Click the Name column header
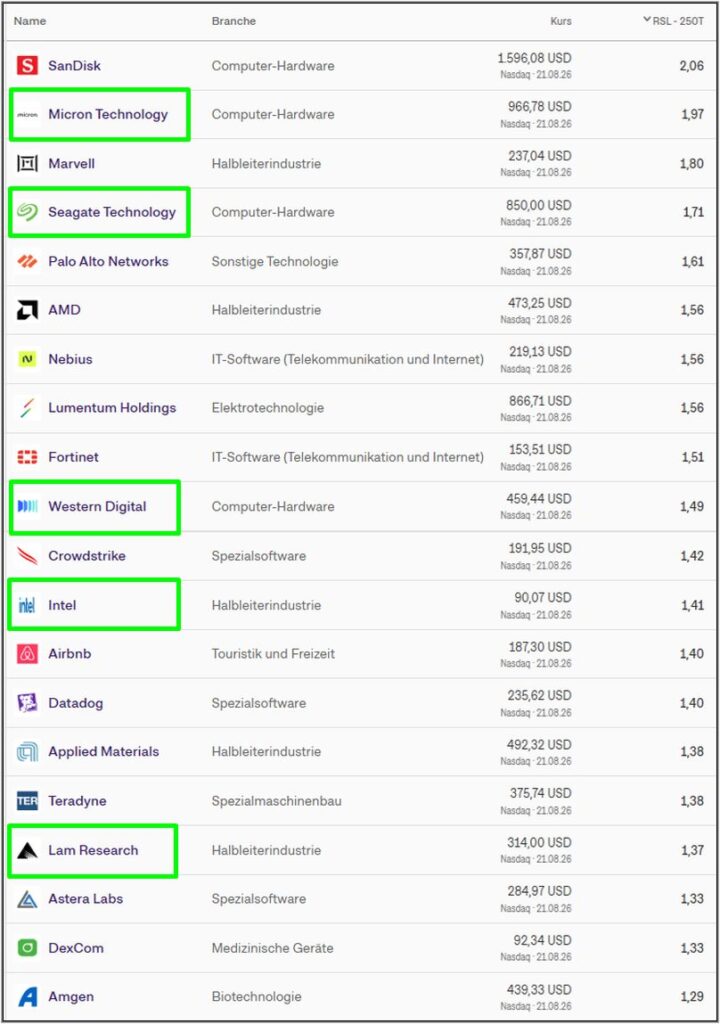This screenshot has height=1024, width=720. point(30,21)
